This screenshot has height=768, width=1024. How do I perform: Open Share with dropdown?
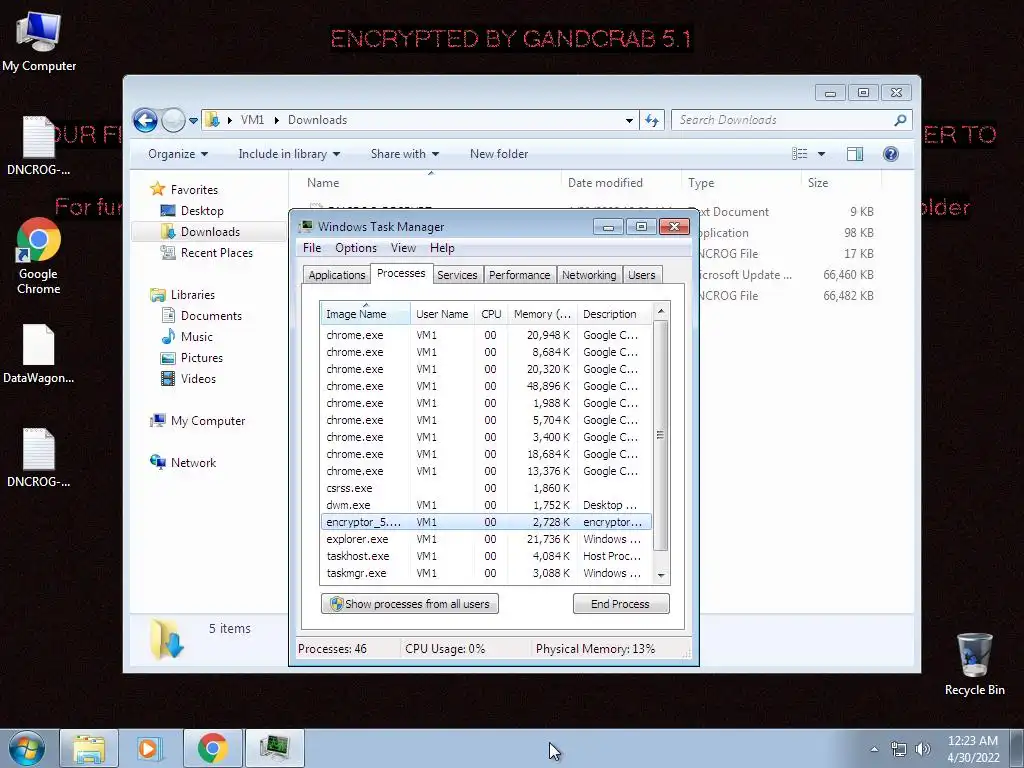click(404, 154)
